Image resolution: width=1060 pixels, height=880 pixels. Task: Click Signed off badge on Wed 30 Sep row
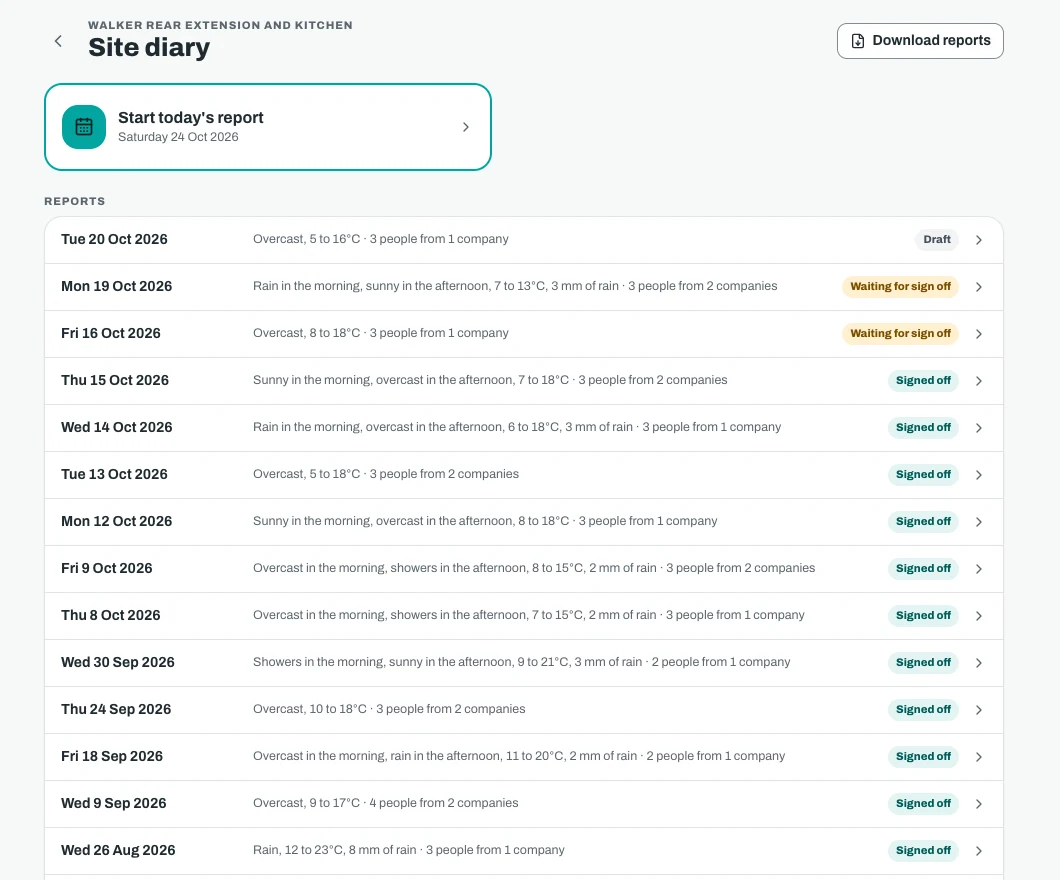click(x=923, y=662)
